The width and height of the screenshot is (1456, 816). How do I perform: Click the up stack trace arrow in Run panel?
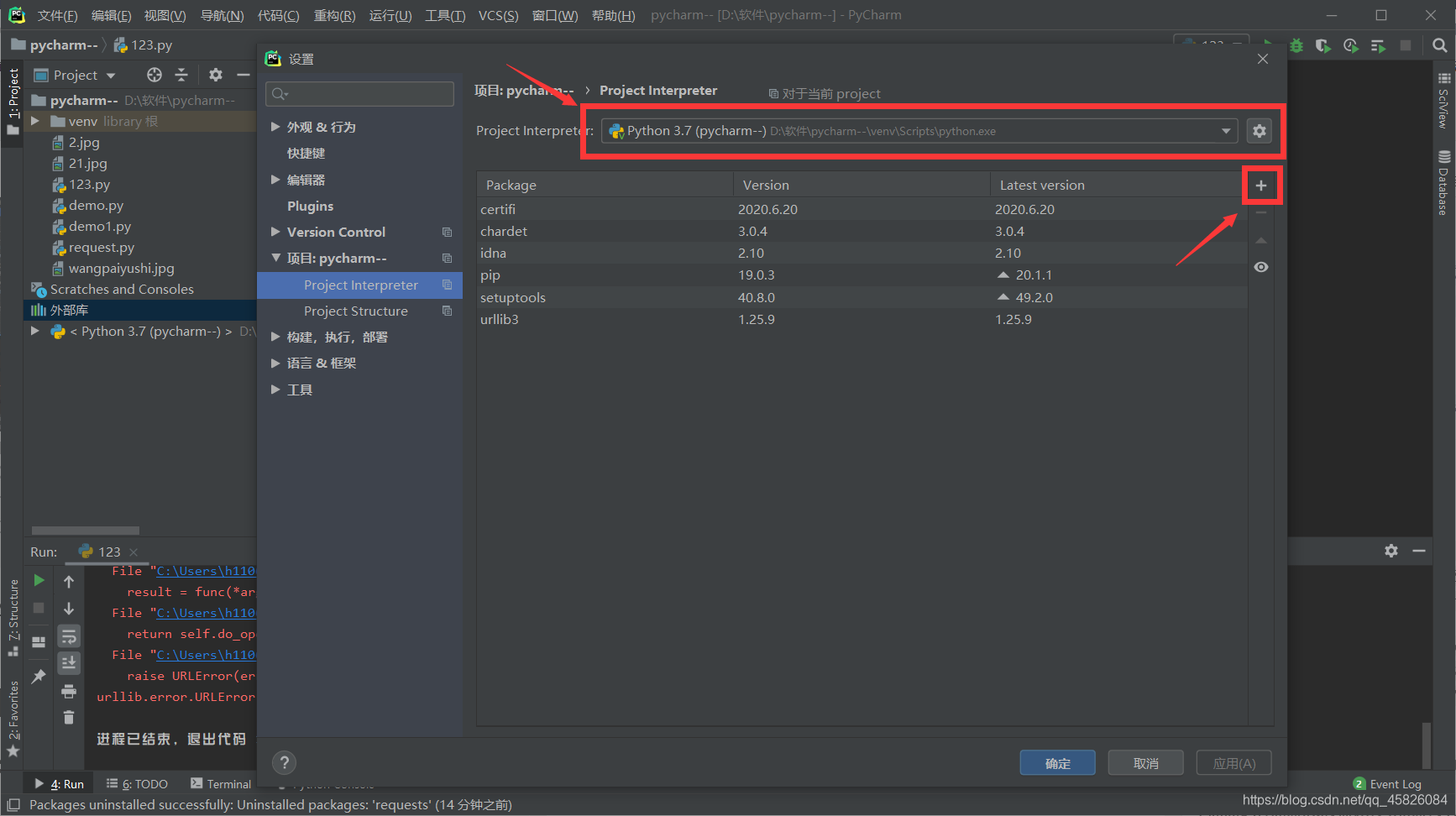tap(69, 581)
